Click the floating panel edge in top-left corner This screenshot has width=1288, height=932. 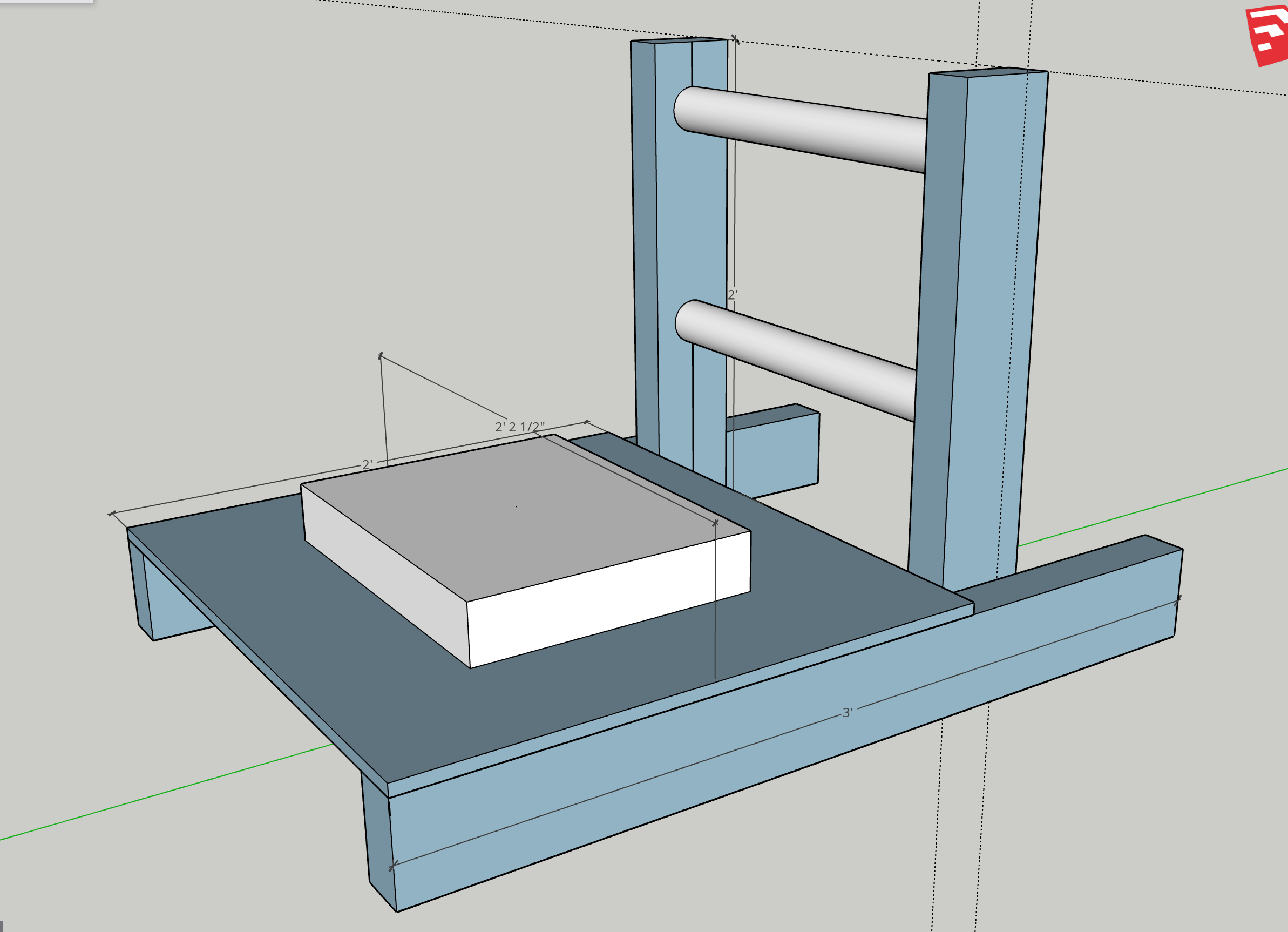(45, 2)
